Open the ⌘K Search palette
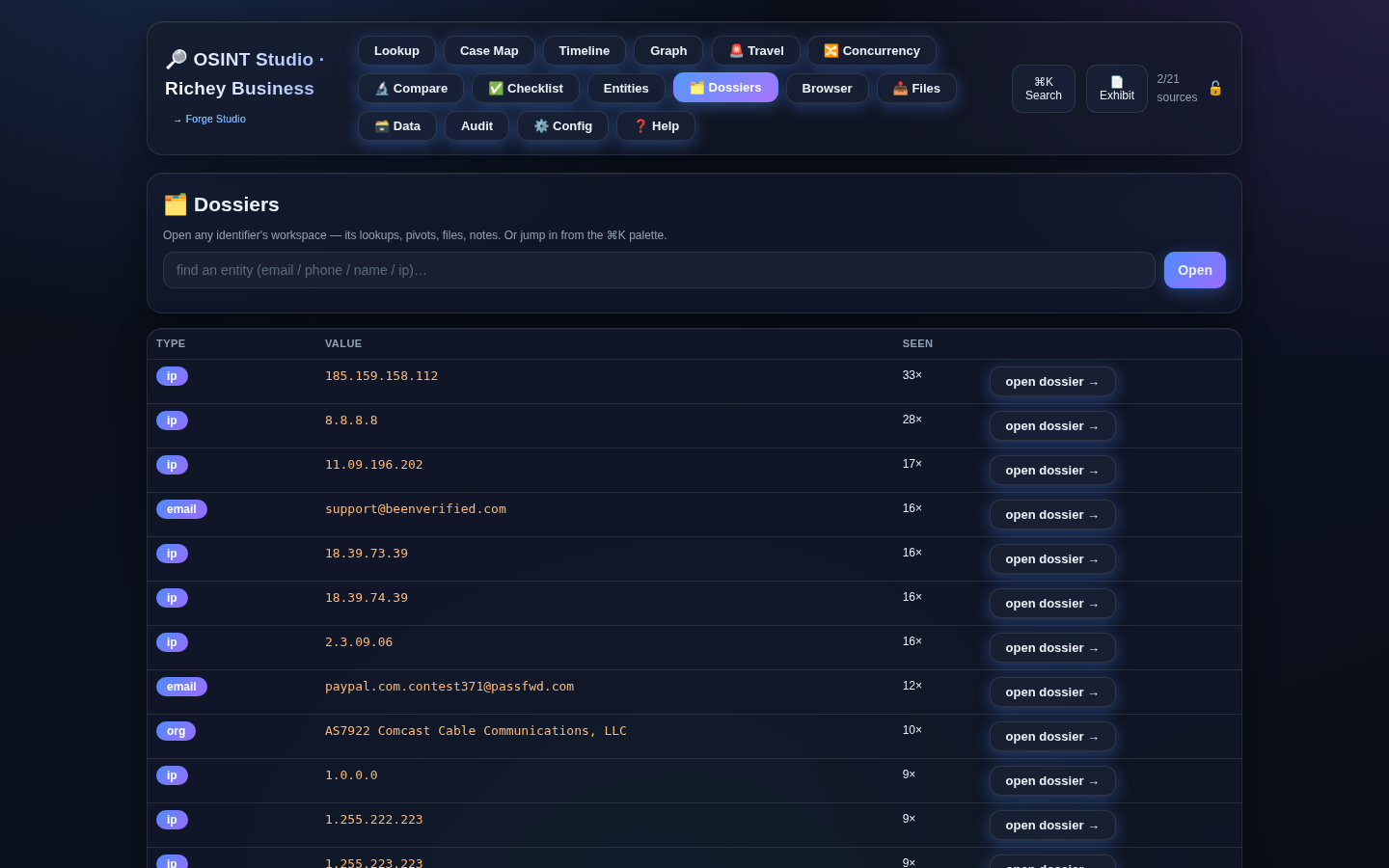The image size is (1389, 868). tap(1044, 89)
